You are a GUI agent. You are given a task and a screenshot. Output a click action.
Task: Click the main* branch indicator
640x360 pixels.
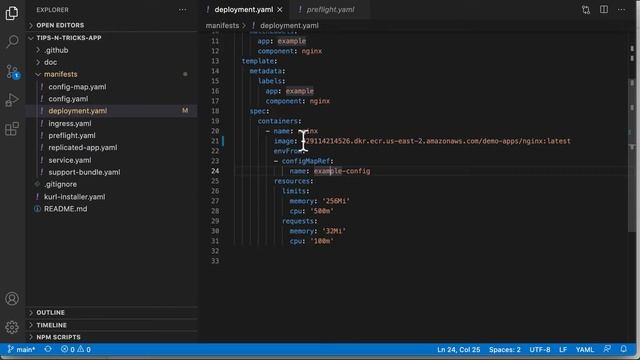[21, 349]
